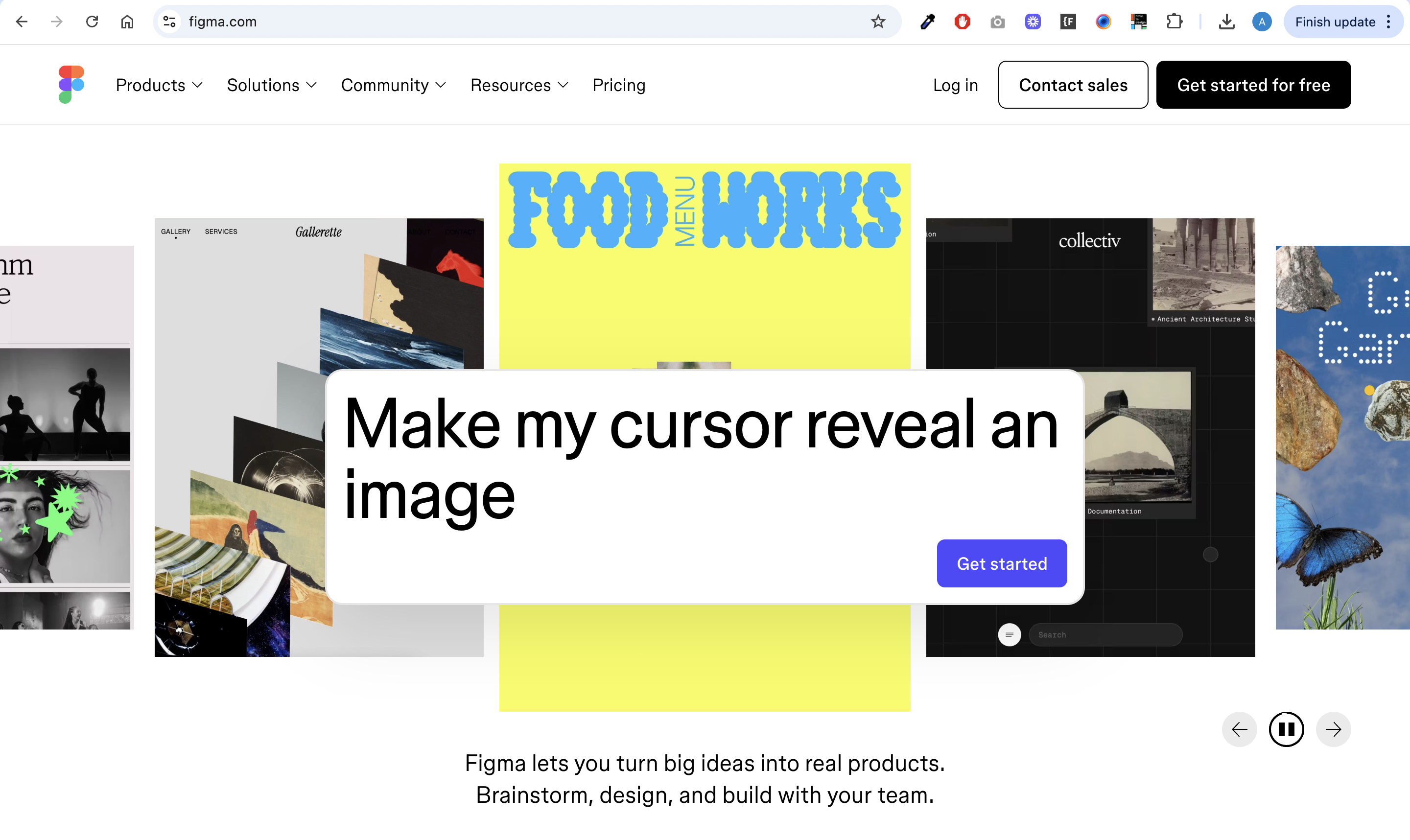
Task: Open the browser downloads icon
Action: click(1226, 22)
